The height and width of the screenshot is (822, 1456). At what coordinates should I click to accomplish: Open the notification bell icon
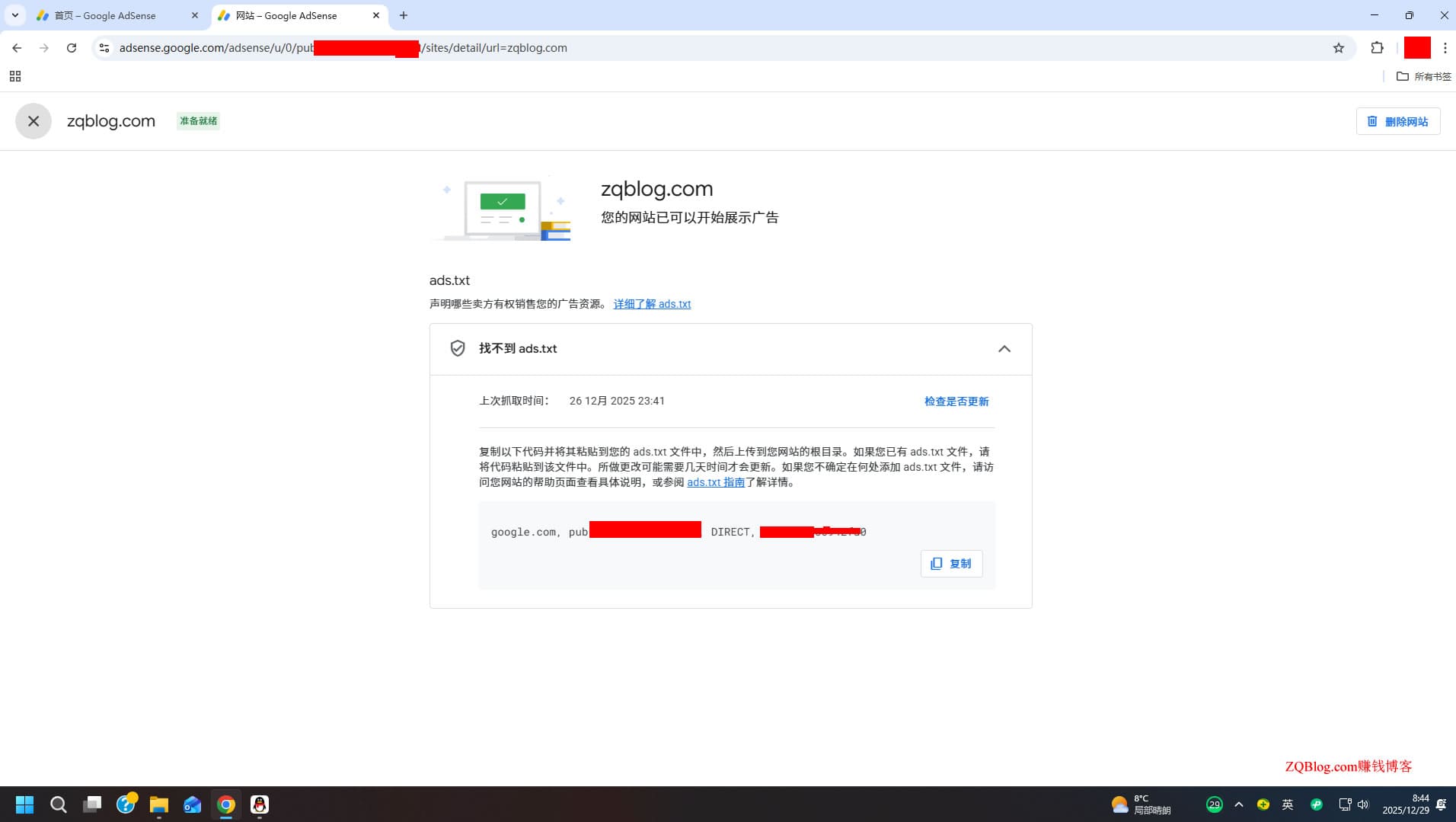tap(1442, 804)
